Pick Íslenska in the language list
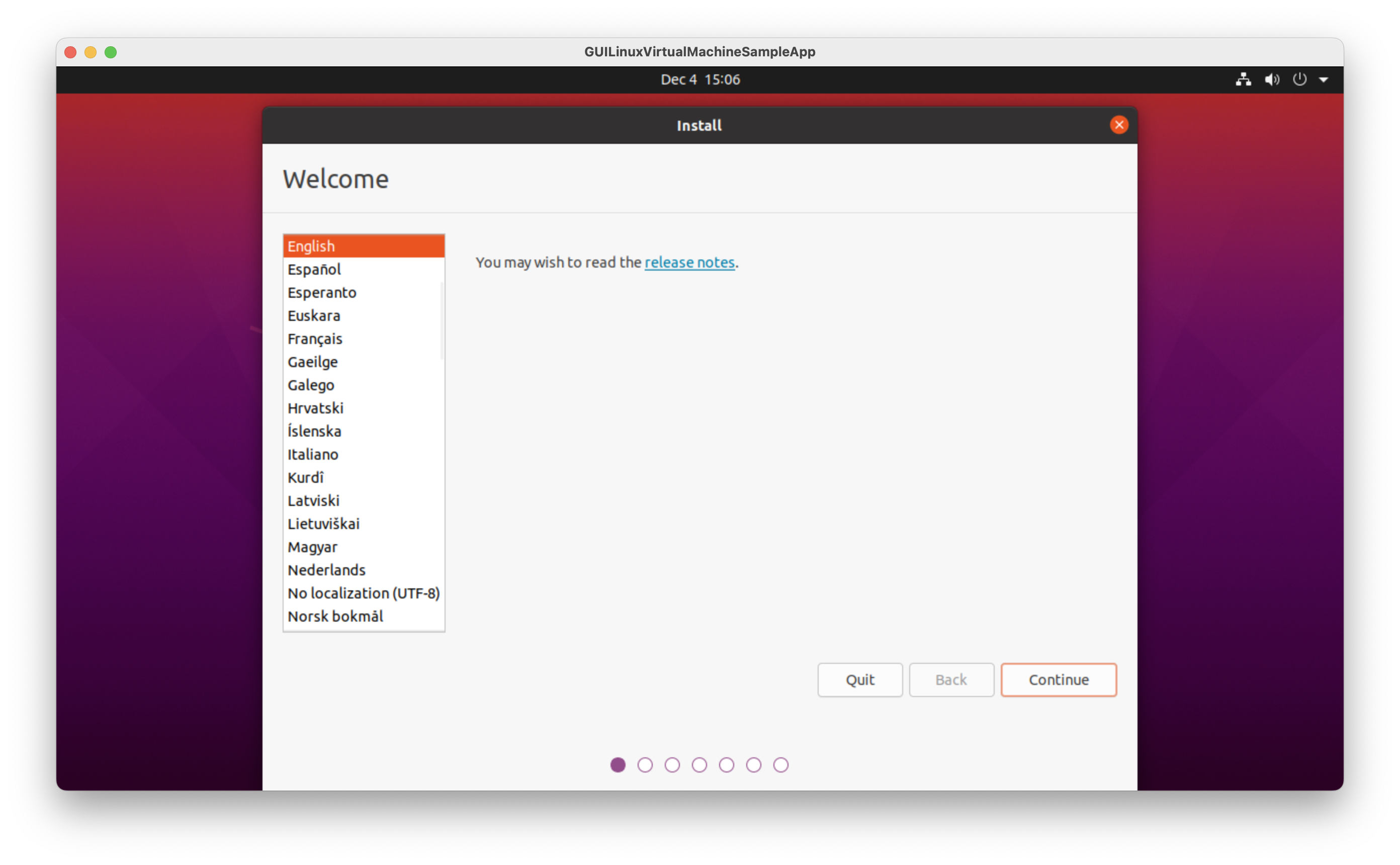The width and height of the screenshot is (1400, 865). [364, 431]
